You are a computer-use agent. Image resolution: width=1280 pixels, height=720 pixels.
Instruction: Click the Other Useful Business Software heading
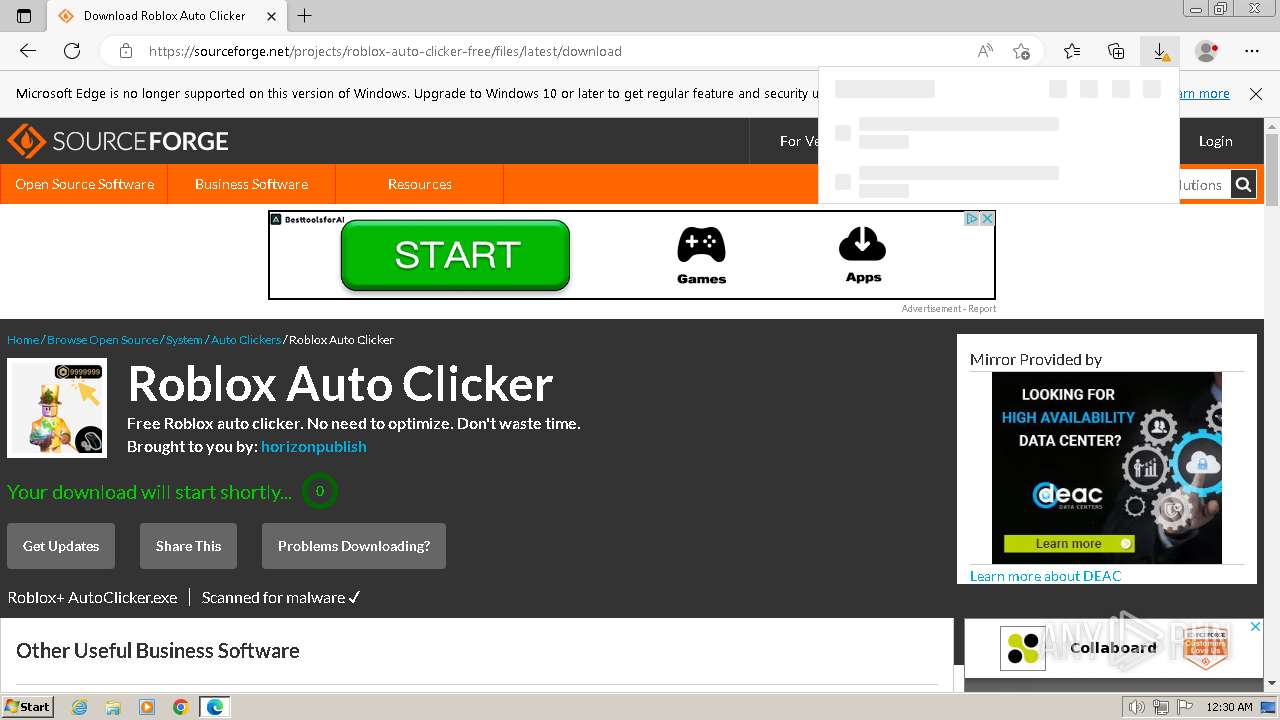tap(158, 650)
